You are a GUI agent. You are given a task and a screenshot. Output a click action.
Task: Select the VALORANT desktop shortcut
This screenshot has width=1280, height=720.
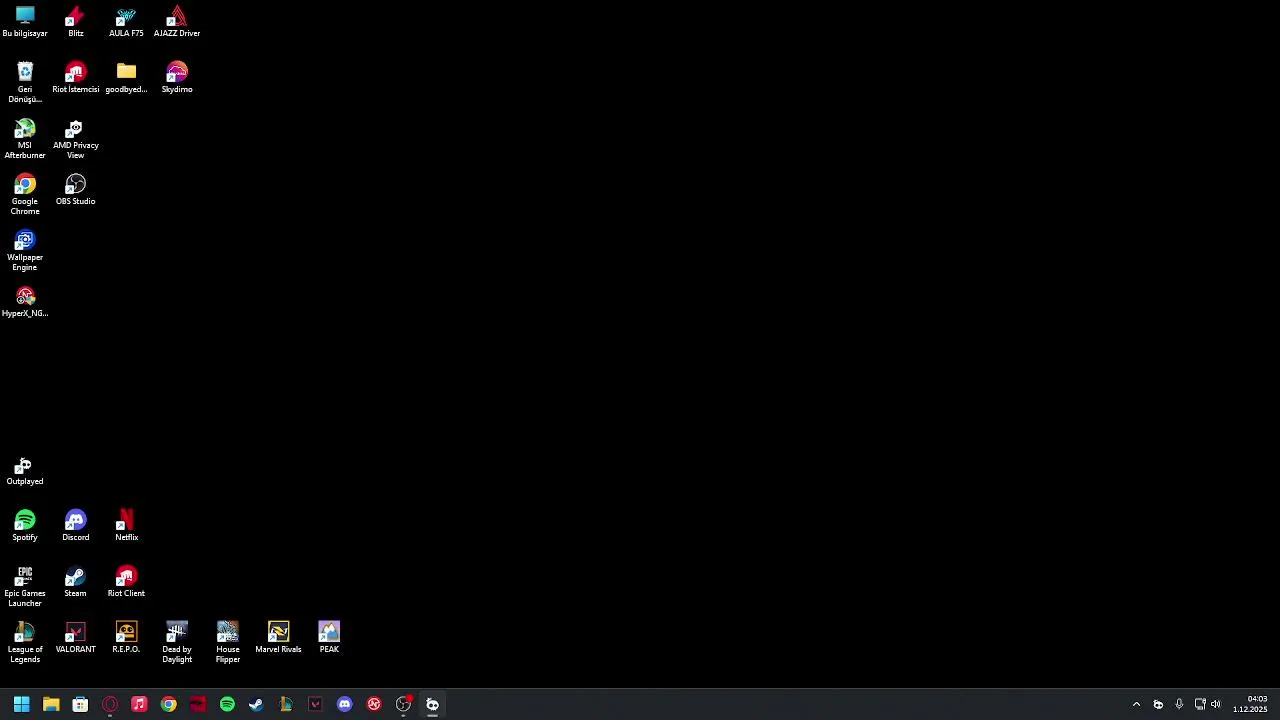click(x=76, y=638)
